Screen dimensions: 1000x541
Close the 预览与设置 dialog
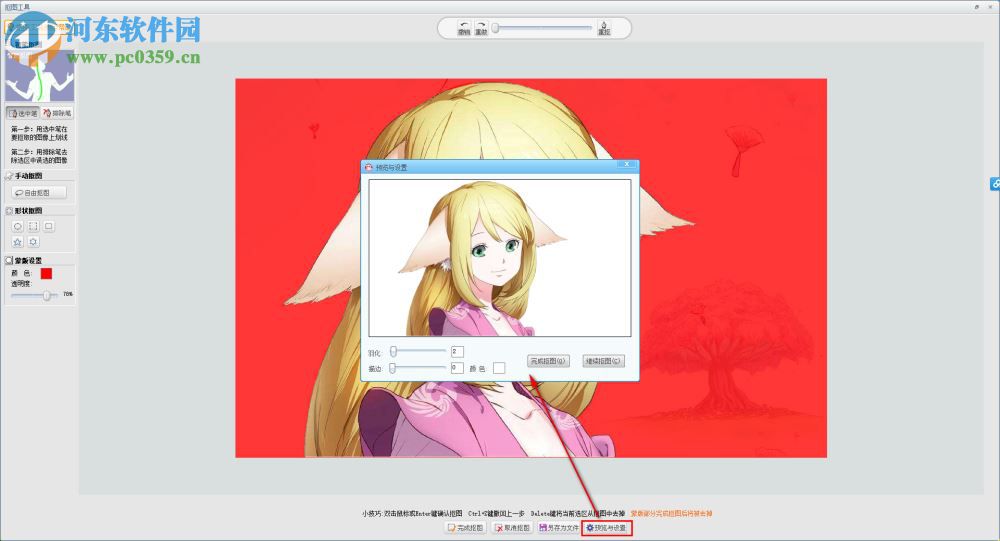click(x=626, y=165)
